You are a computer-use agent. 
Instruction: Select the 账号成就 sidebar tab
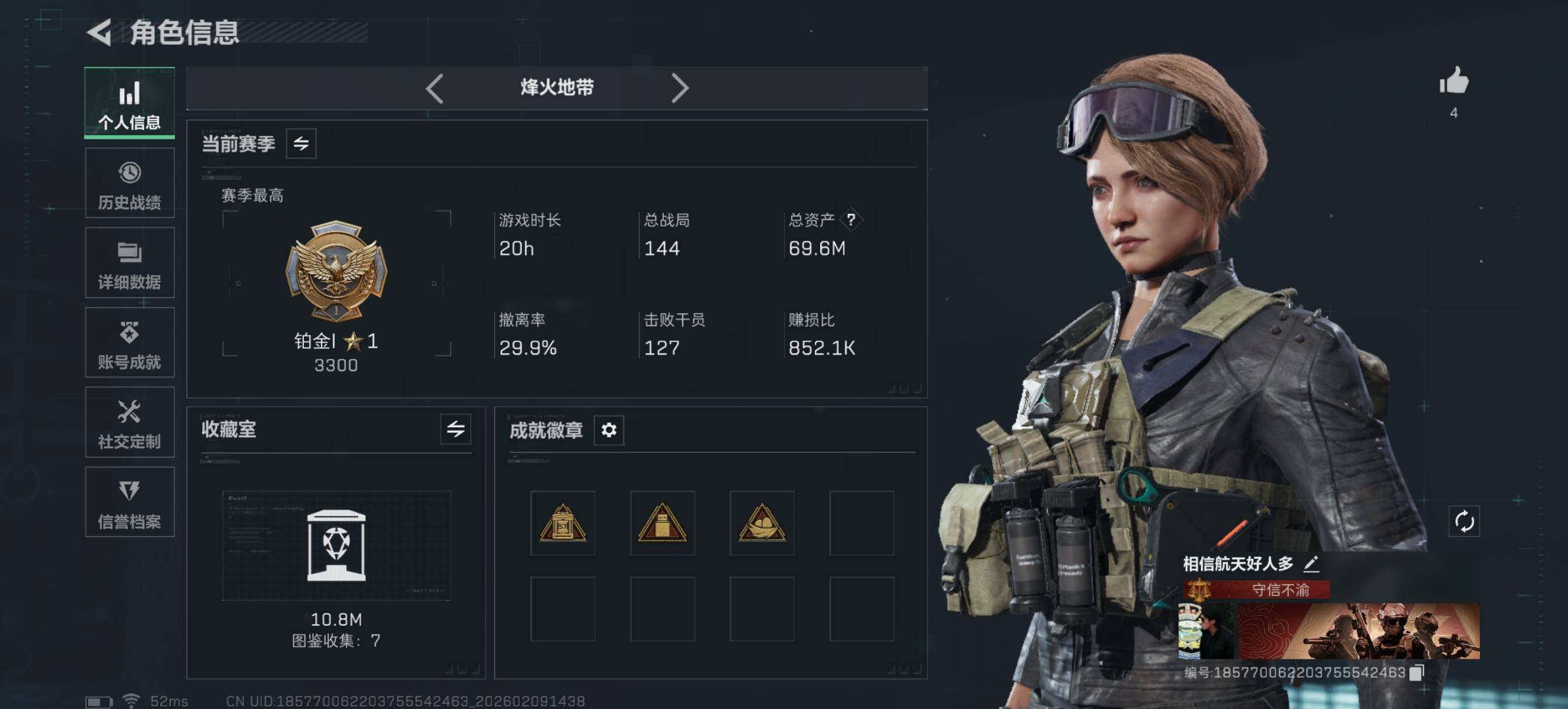129,343
